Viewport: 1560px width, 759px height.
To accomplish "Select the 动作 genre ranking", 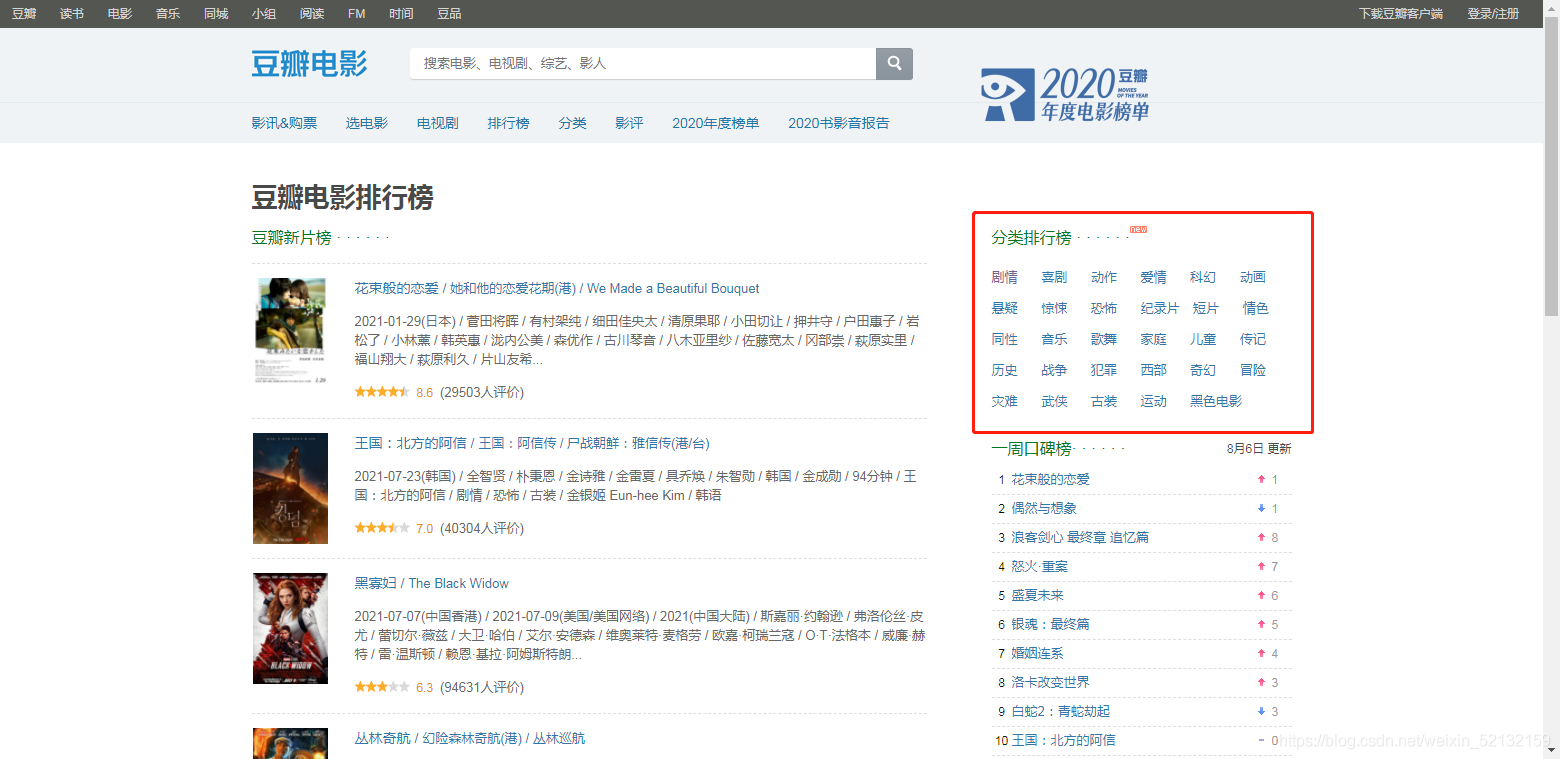I will pos(1104,277).
